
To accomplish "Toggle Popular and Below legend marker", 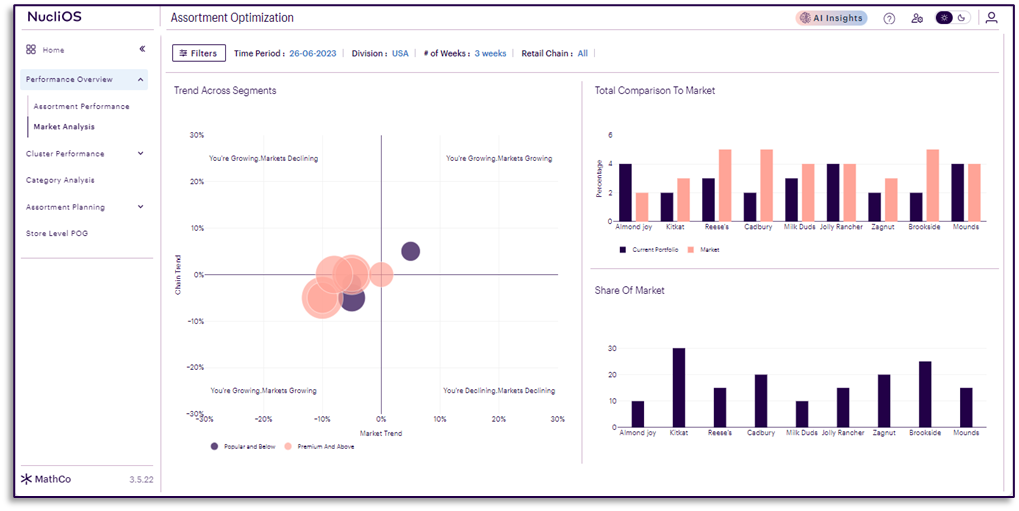I will tap(214, 446).
